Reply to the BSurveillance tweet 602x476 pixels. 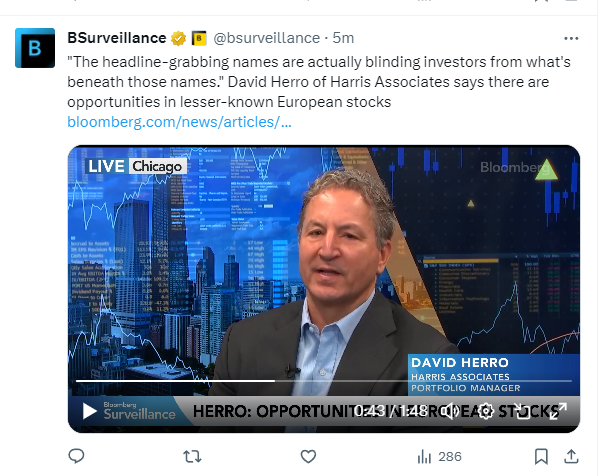[x=76, y=456]
